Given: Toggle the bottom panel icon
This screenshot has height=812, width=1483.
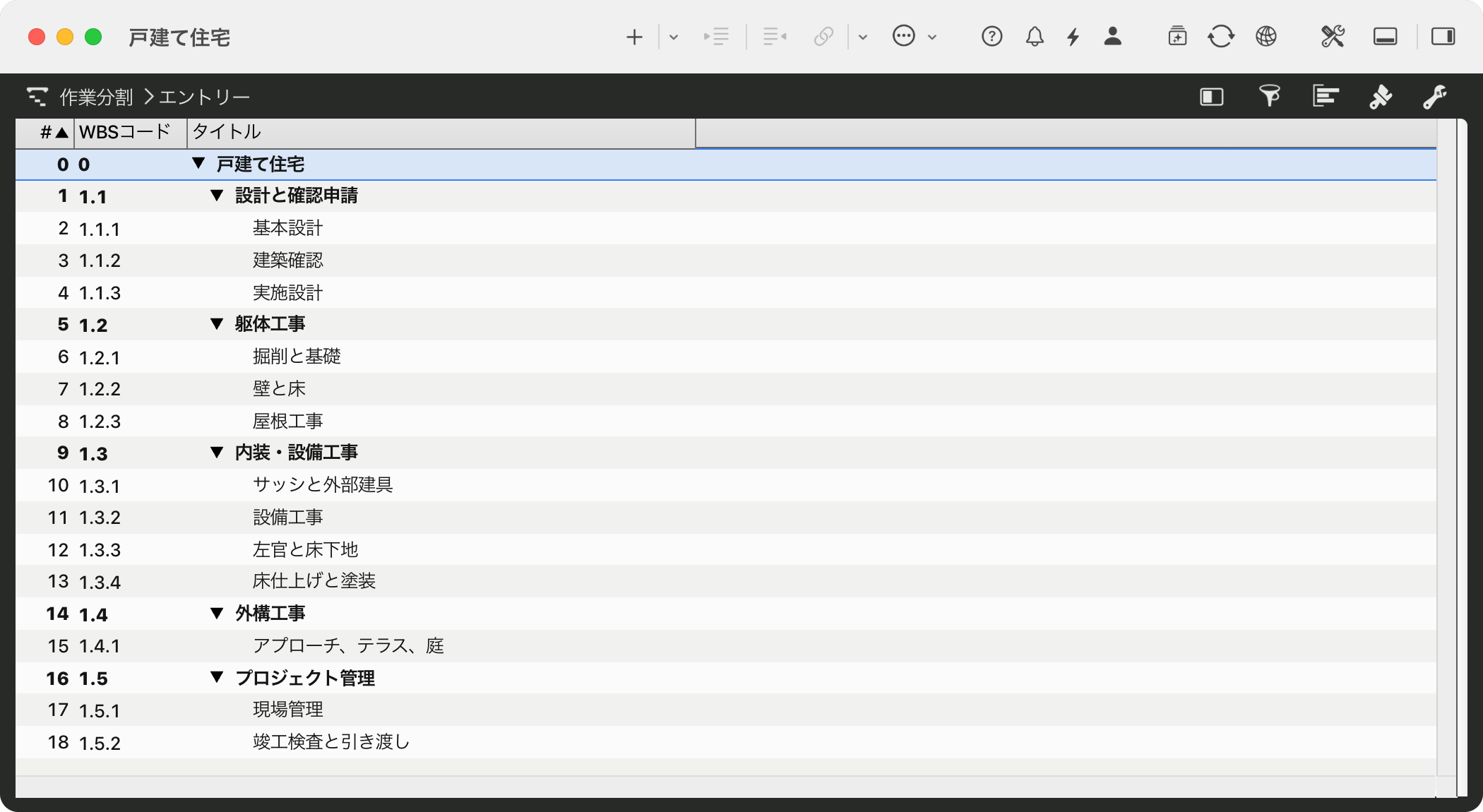Looking at the screenshot, I should click(x=1385, y=37).
